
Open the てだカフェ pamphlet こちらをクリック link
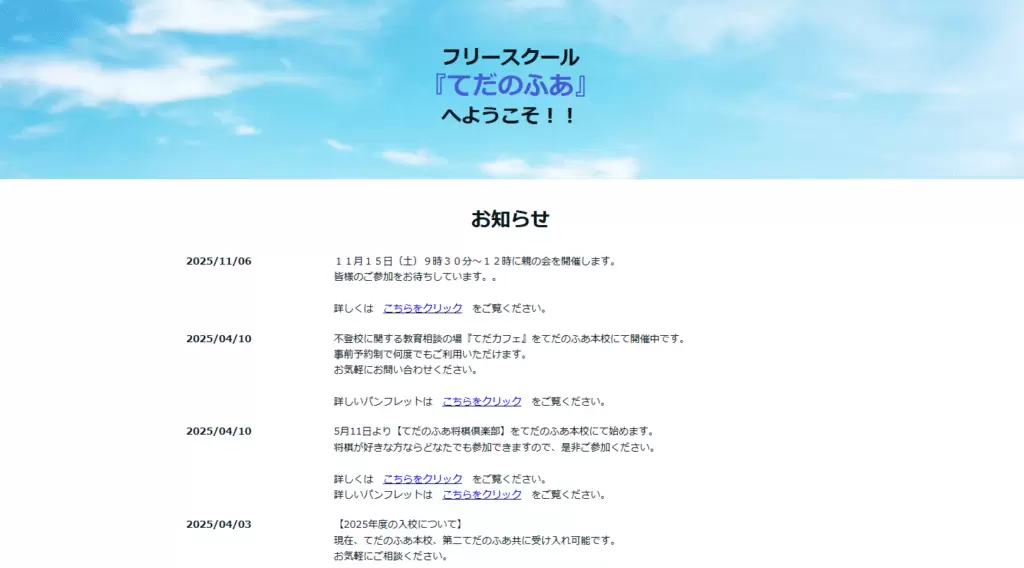tap(482, 402)
